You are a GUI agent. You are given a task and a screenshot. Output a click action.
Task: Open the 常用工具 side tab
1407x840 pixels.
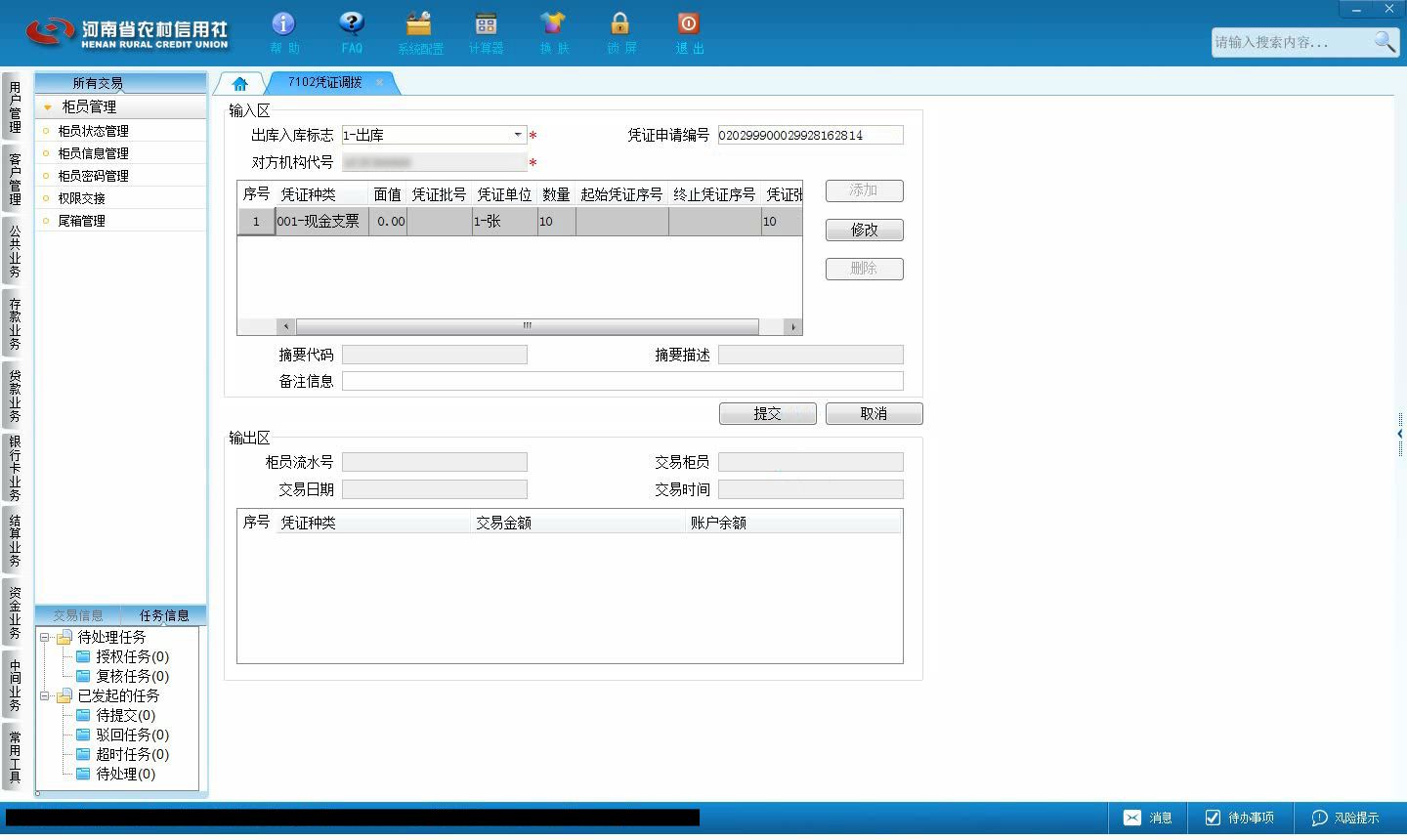point(15,757)
